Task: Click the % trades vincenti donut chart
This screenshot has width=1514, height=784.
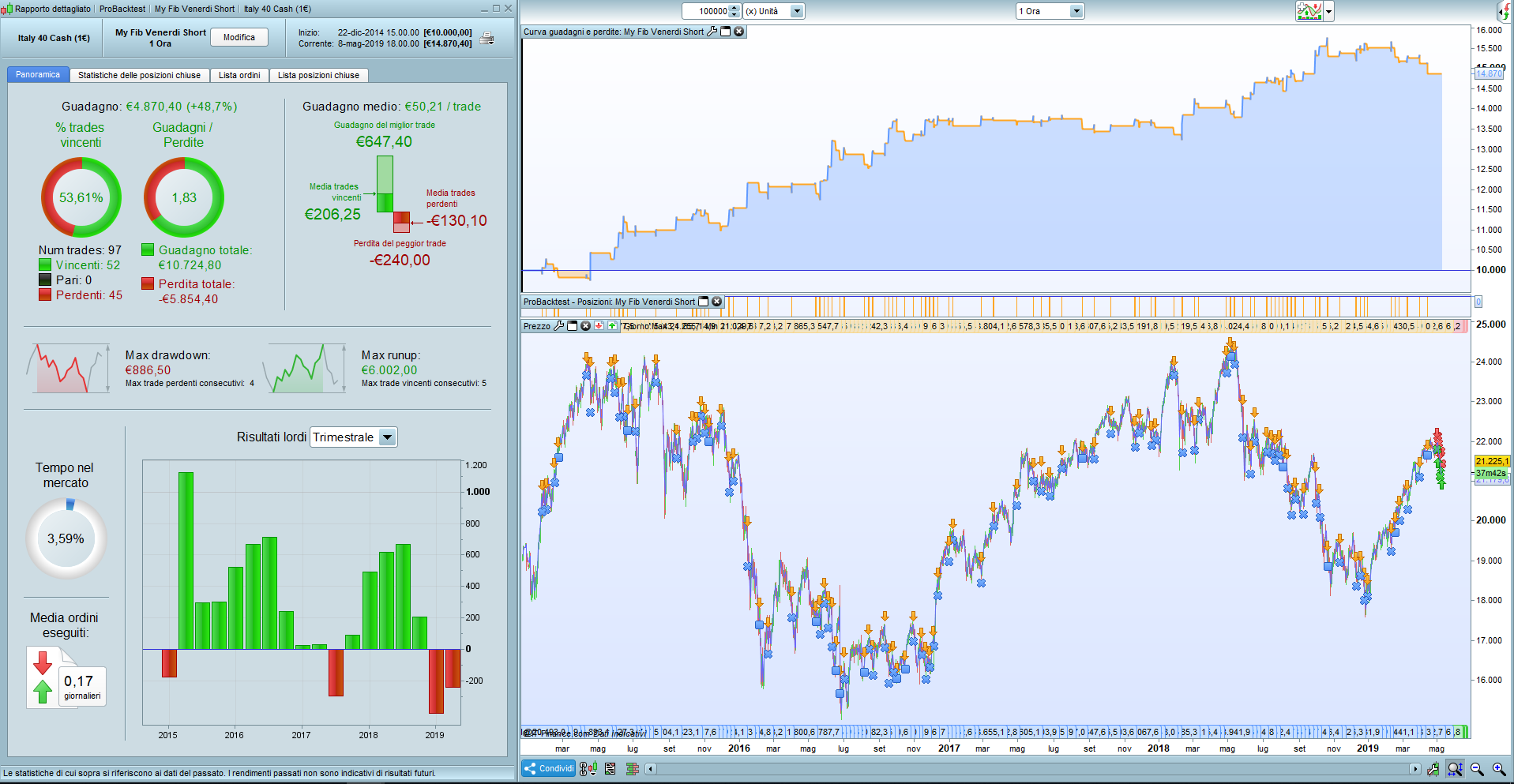Action: (x=81, y=197)
